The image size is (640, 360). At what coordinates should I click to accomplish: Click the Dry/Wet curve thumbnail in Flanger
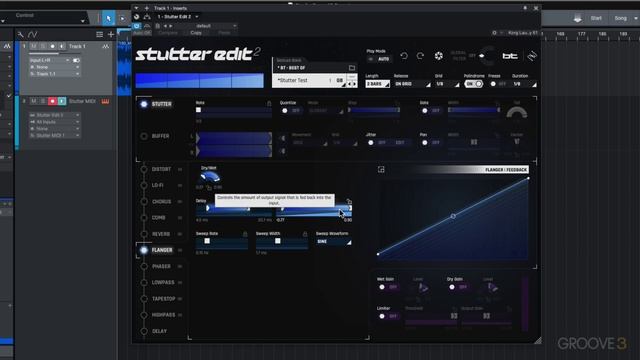pos(210,177)
